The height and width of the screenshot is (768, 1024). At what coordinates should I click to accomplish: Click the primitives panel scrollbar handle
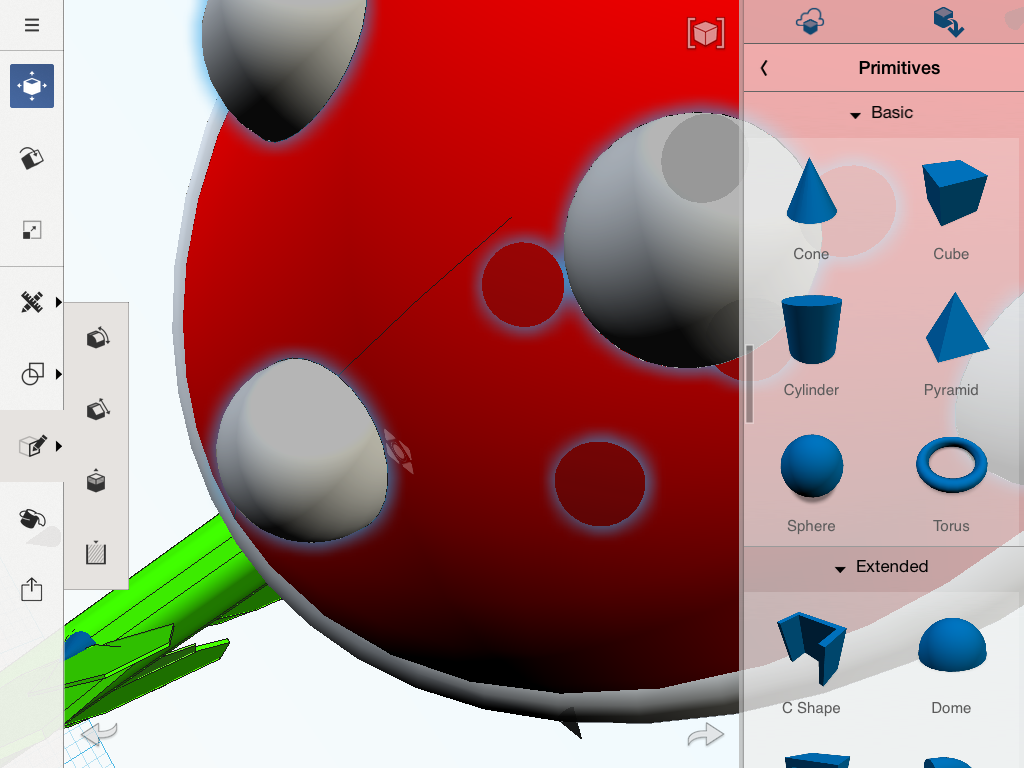coord(750,384)
